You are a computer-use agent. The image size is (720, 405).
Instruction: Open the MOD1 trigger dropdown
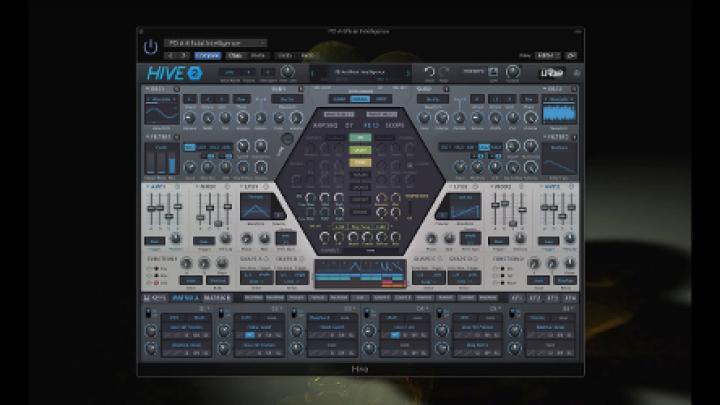click(204, 241)
